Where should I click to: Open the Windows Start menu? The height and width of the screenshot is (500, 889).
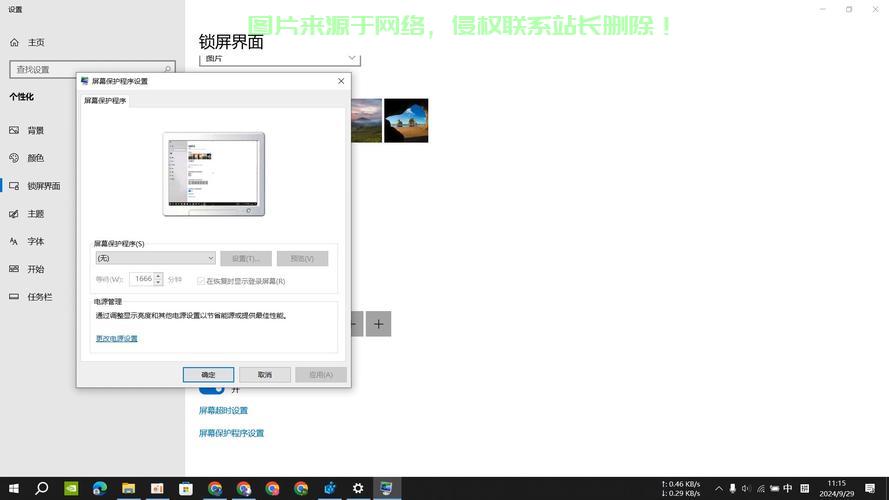(14, 488)
